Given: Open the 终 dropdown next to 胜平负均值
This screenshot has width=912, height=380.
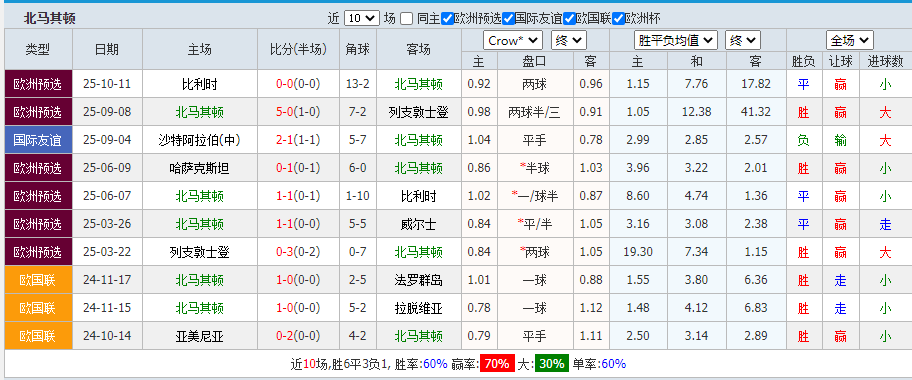Looking at the screenshot, I should pyautogui.click(x=743, y=41).
